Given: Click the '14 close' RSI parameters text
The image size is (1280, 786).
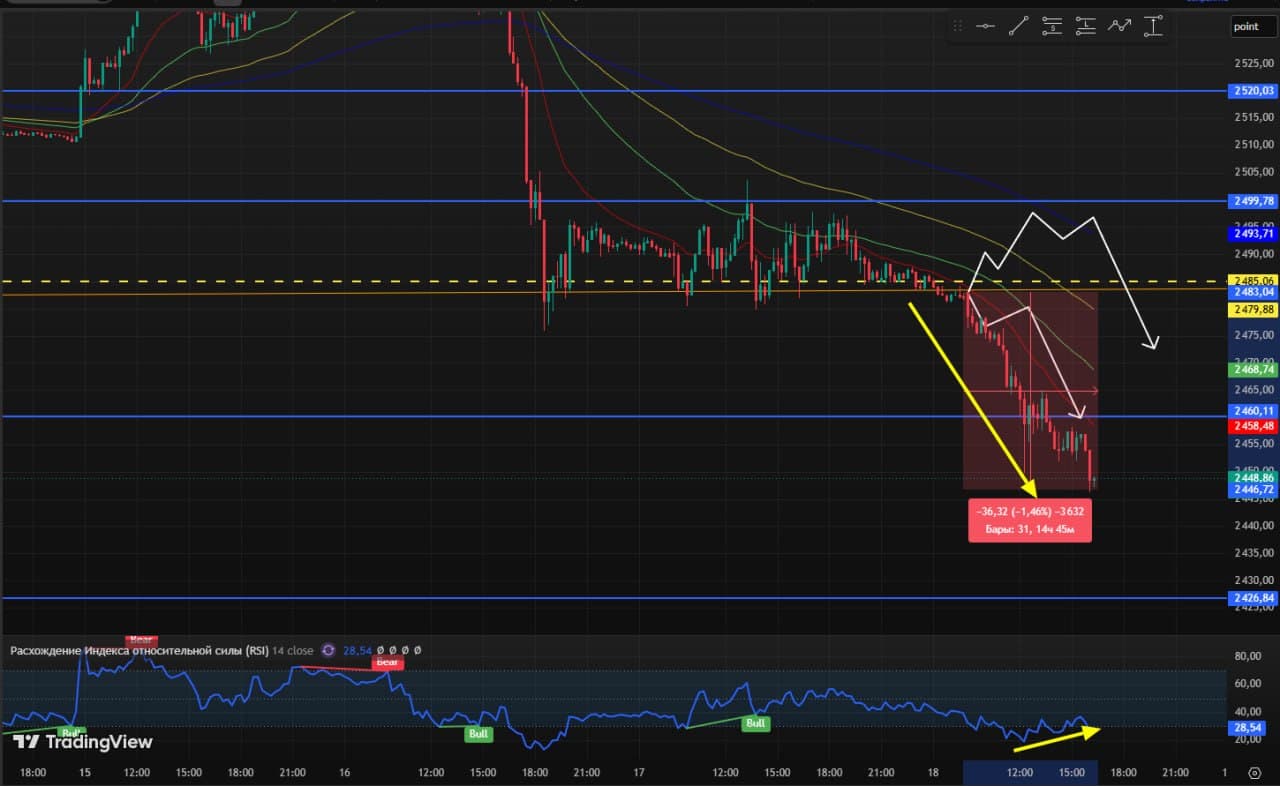Looking at the screenshot, I should pyautogui.click(x=292, y=650).
